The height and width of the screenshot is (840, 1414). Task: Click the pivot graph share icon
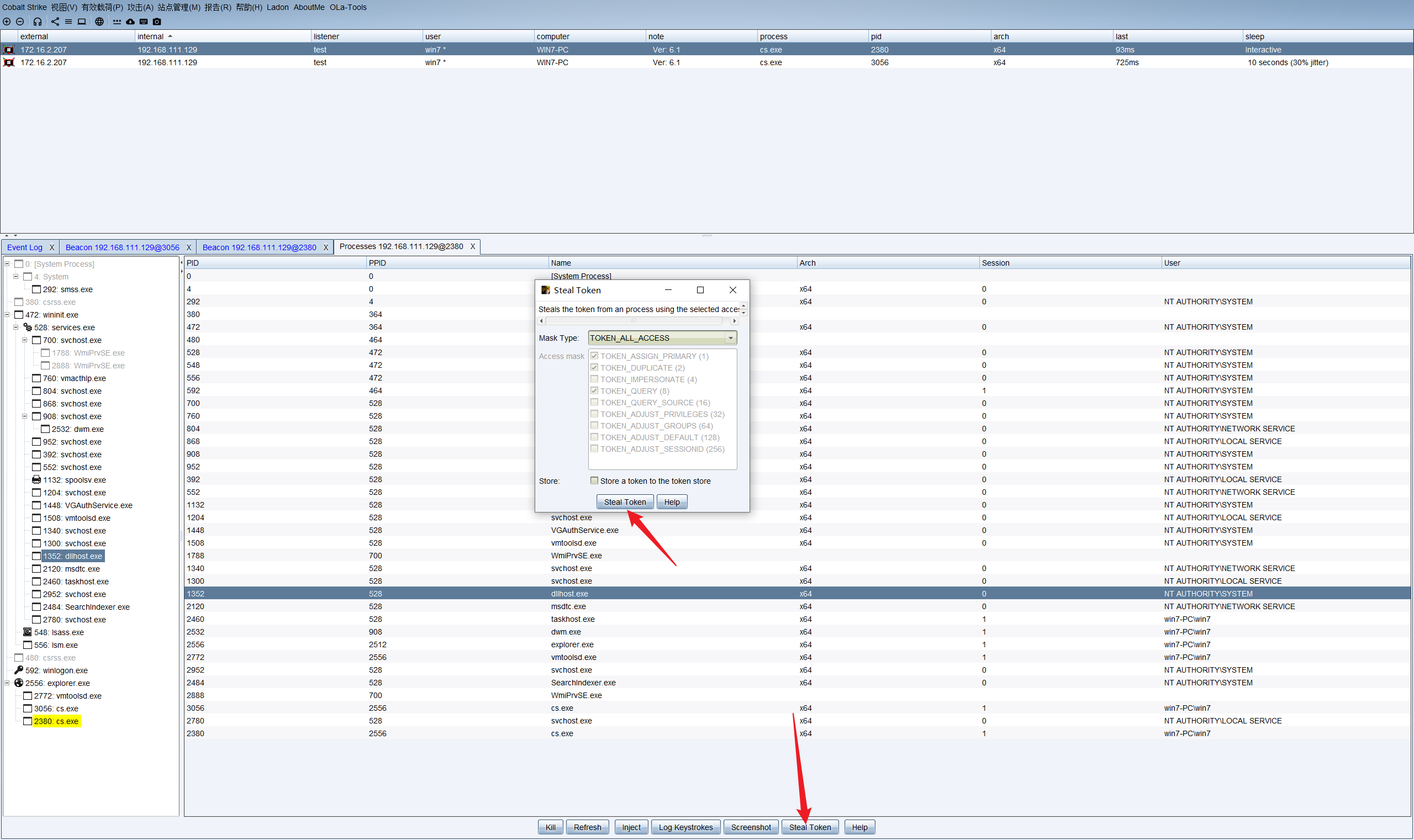(x=55, y=22)
